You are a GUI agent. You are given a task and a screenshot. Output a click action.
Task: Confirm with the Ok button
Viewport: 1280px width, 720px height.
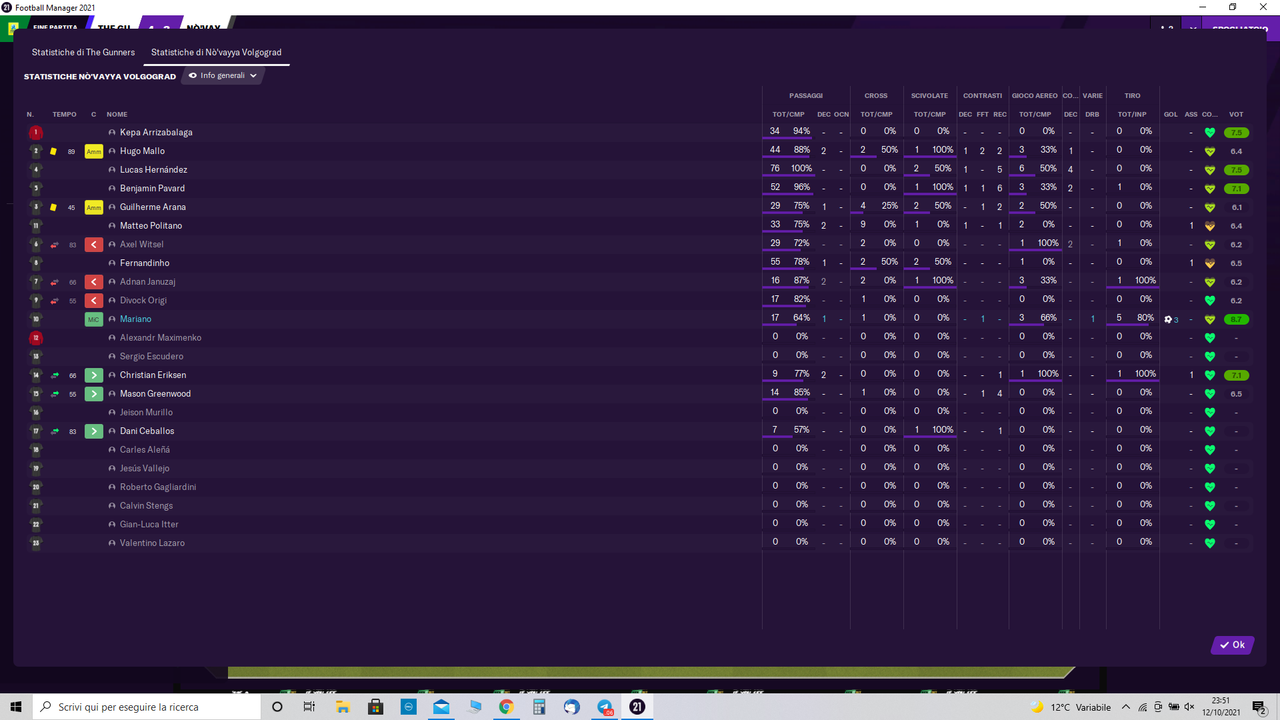click(x=1232, y=645)
